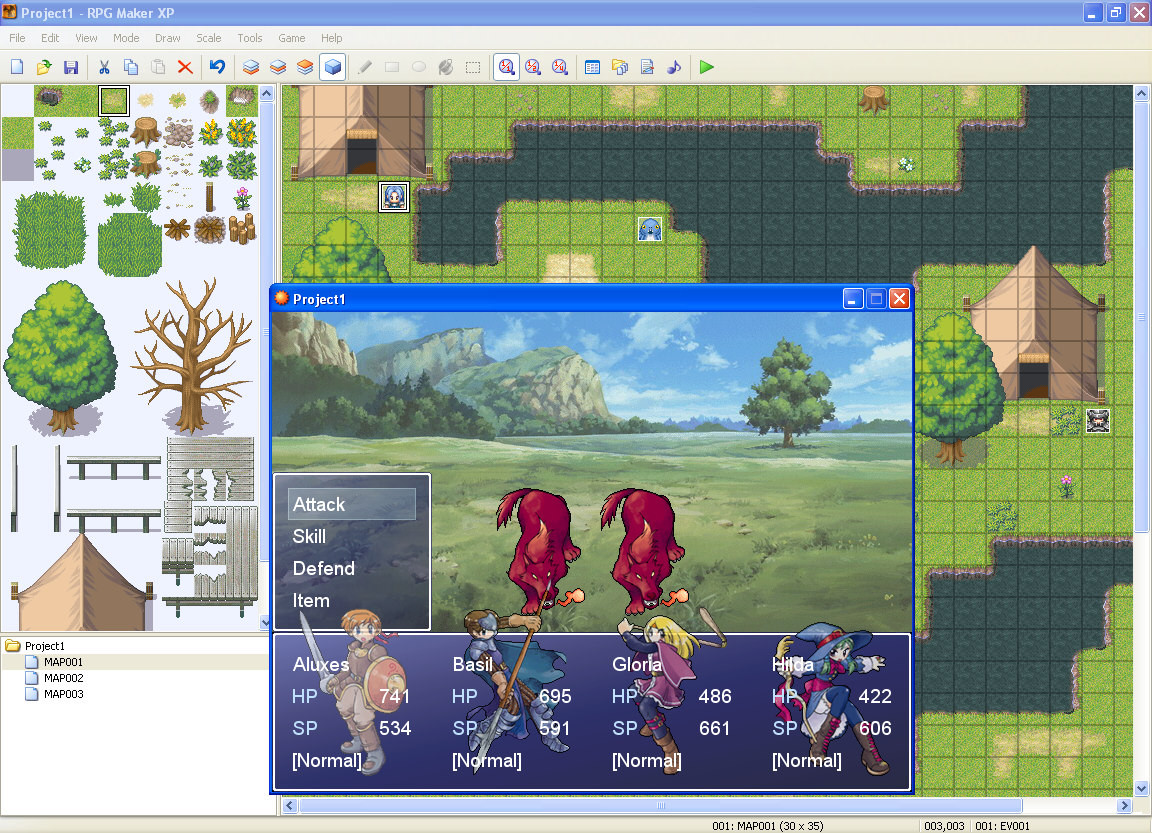Select MAP002 in the map list
Screen dimensions: 1152x833
tap(63, 678)
